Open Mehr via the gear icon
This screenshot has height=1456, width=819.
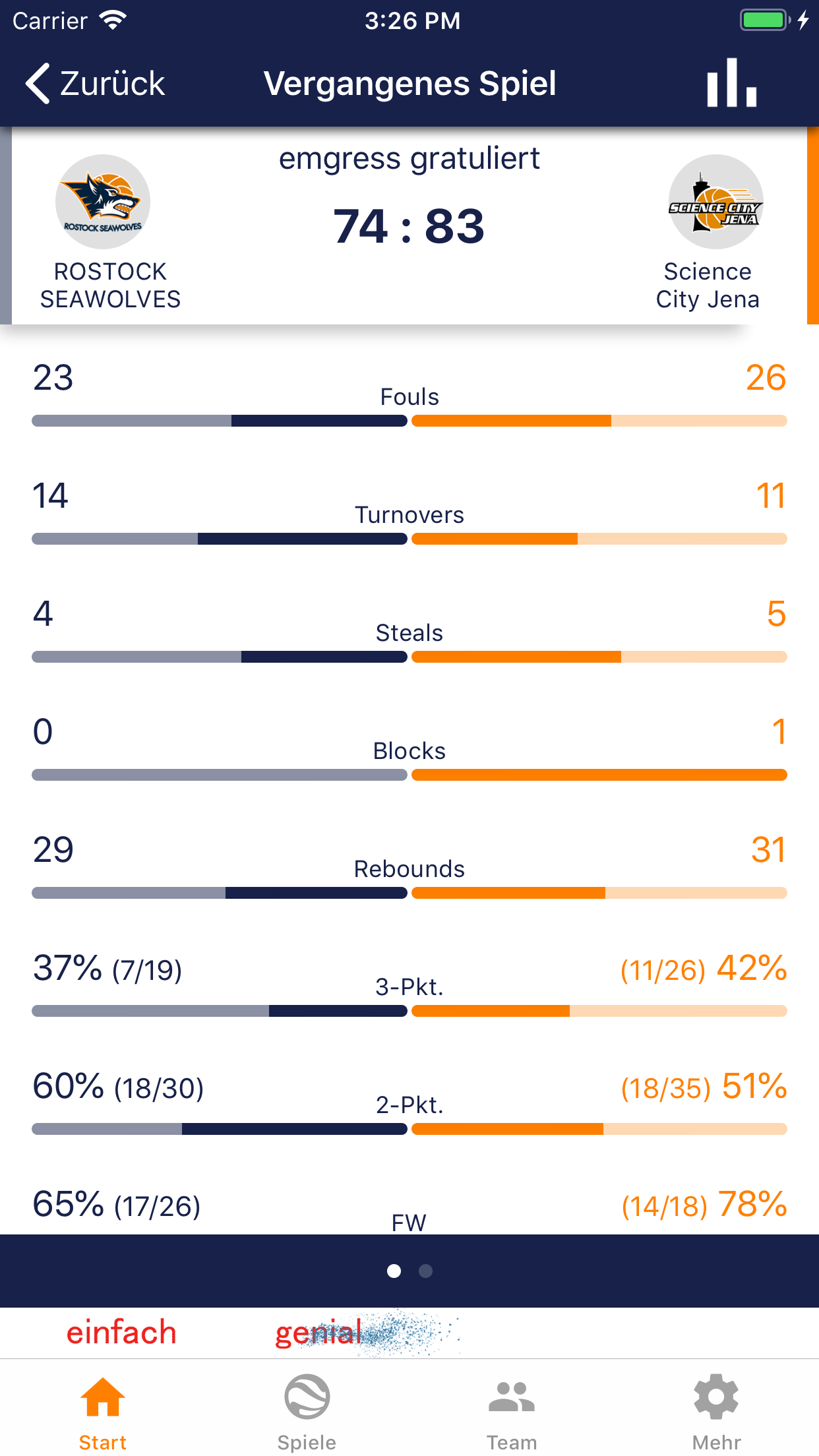(716, 1397)
